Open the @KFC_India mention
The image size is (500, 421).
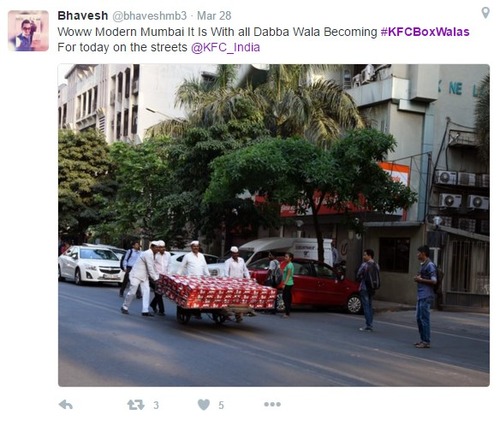tap(225, 47)
